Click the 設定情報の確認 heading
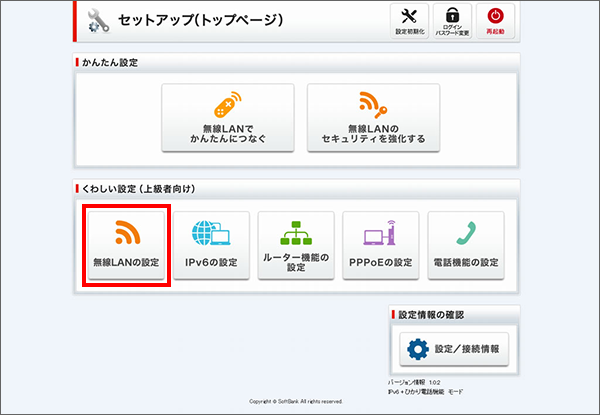This screenshot has width=600, height=415. point(431,315)
